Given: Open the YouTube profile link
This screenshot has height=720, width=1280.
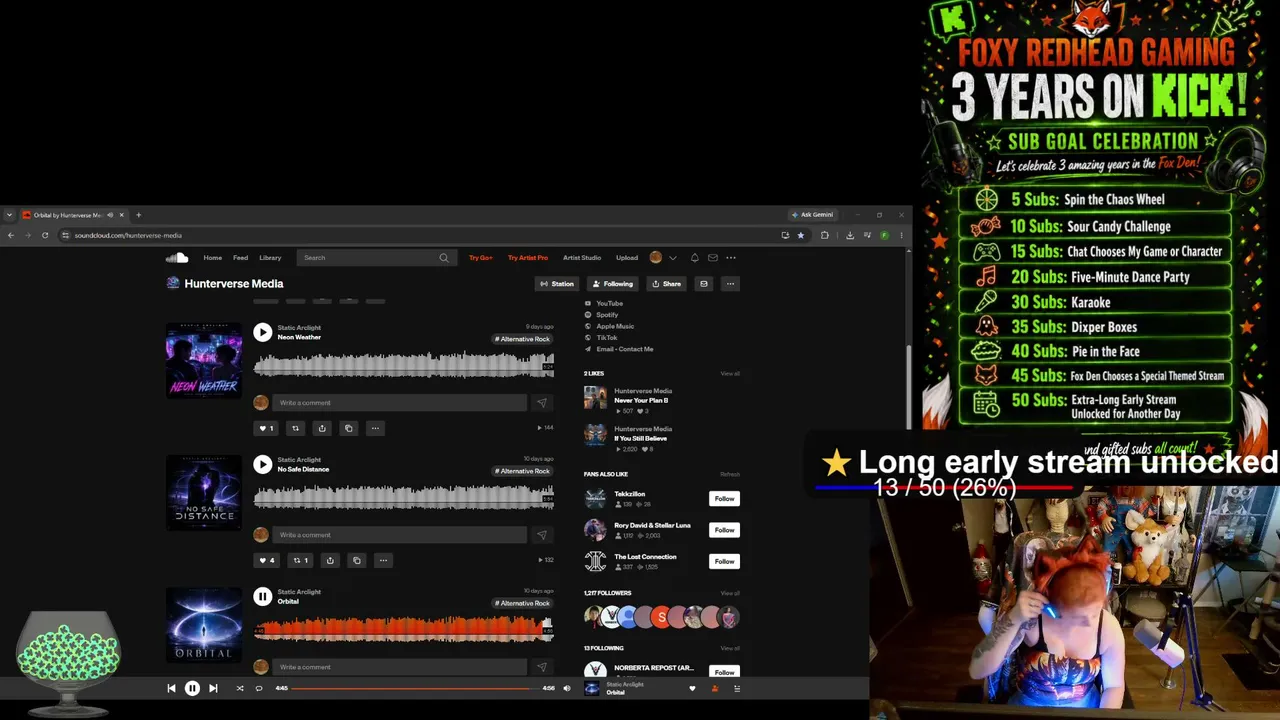Looking at the screenshot, I should (609, 303).
